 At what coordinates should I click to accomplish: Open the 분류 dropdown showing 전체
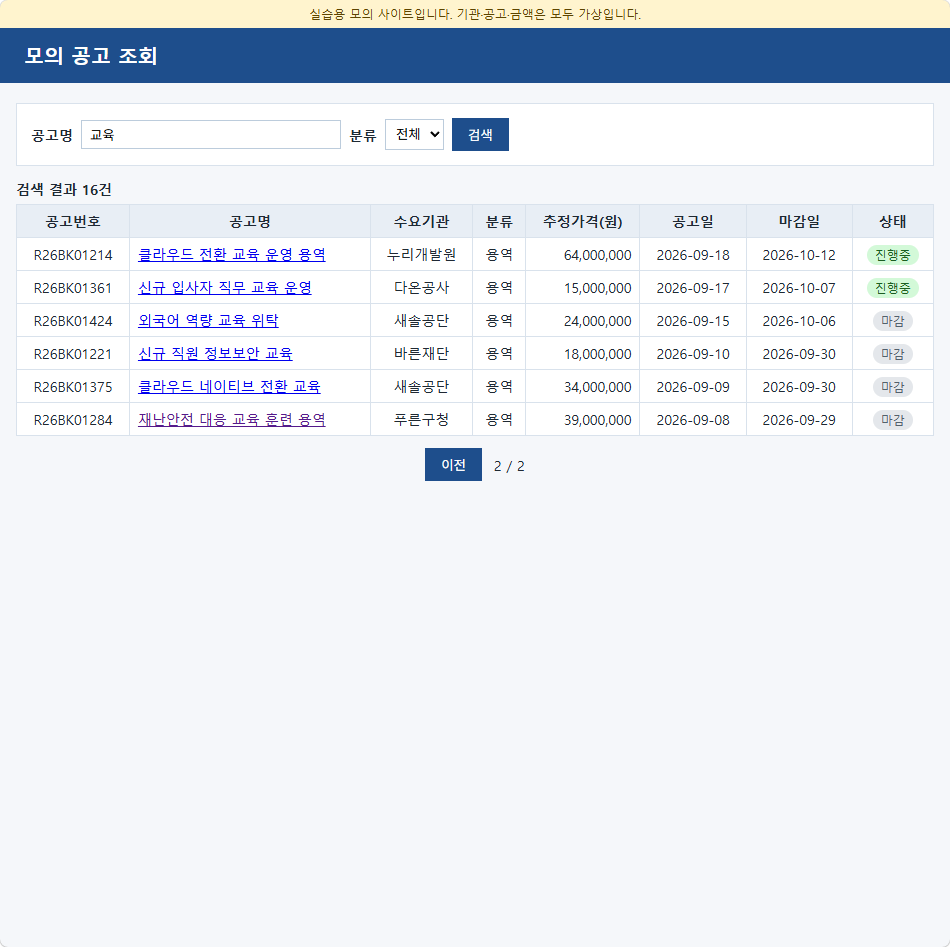[414, 135]
